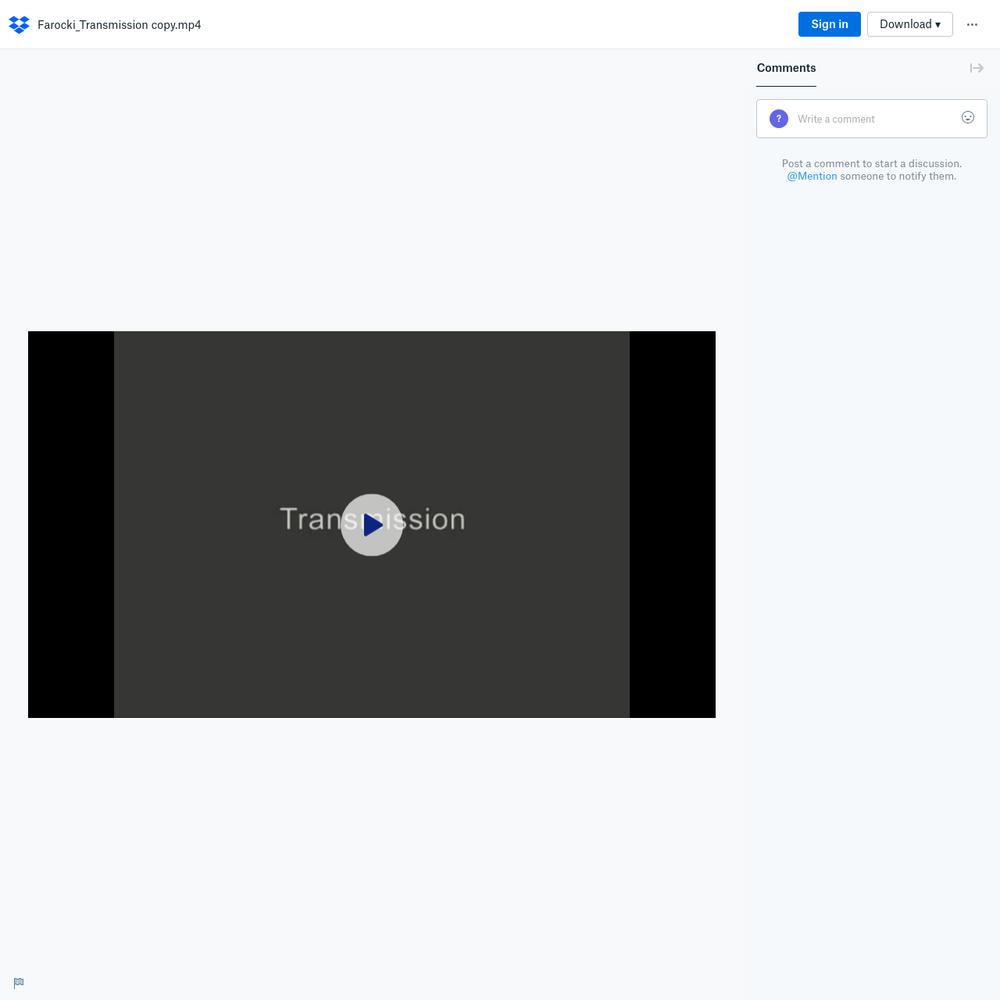Viewport: 1000px width, 1000px height.
Task: Collapse the comments sidebar arrow icon
Action: [x=976, y=68]
